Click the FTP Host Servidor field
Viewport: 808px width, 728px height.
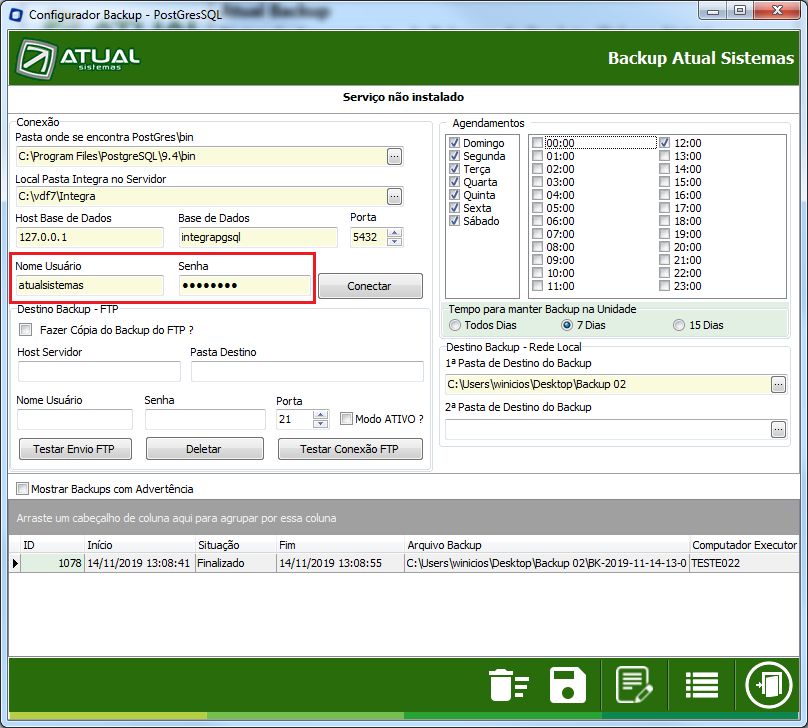99,371
